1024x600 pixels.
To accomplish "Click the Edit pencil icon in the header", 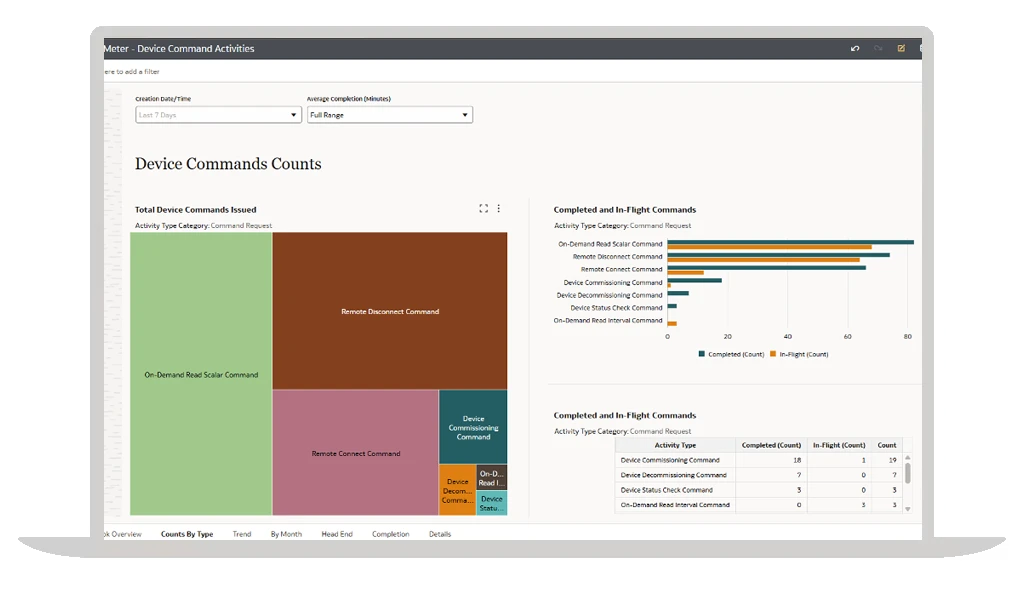I will 901,48.
